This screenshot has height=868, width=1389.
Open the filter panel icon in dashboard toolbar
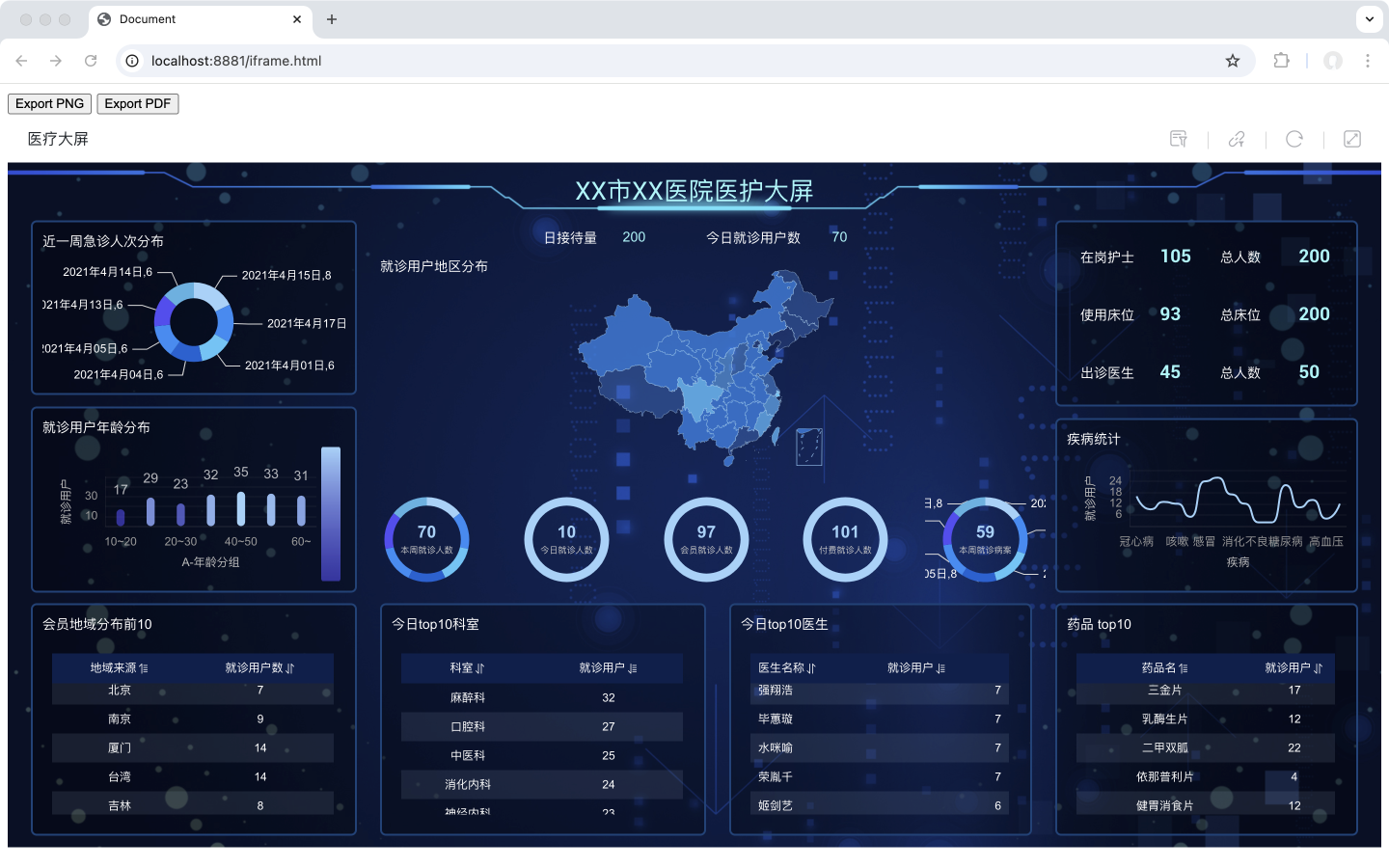coord(1178,139)
